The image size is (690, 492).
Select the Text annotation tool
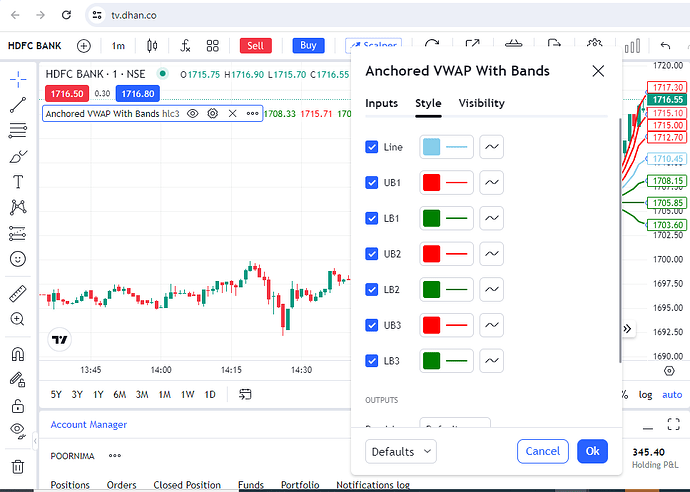click(18, 182)
